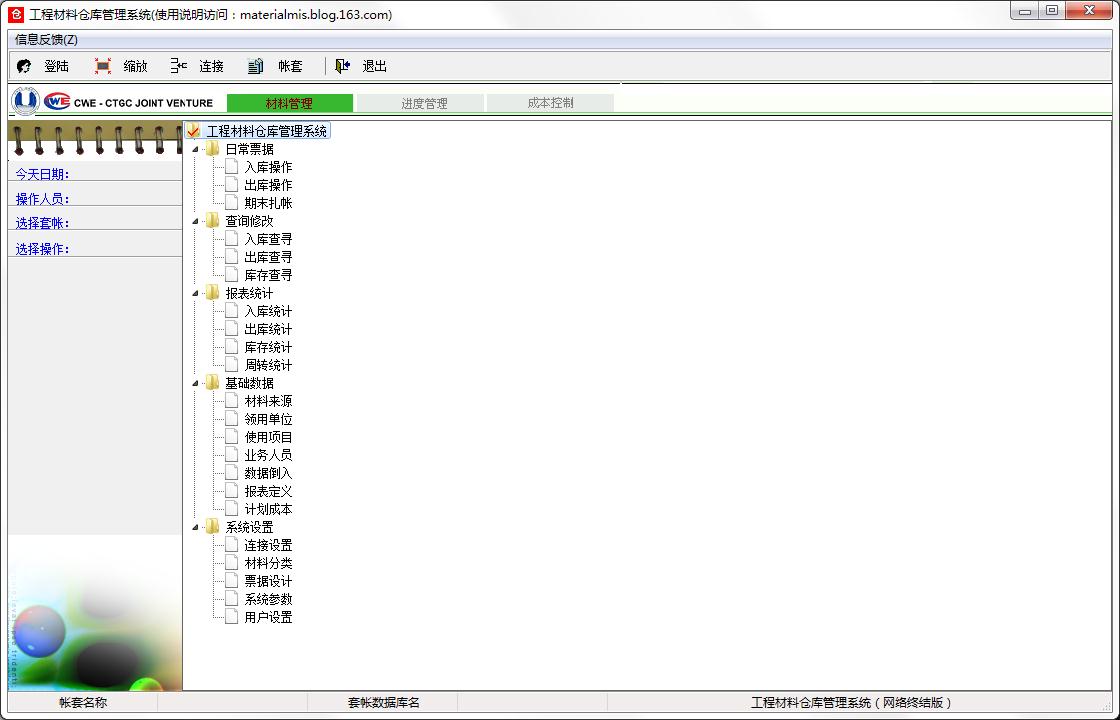This screenshot has height=720, width=1120.
Task: Collapse the 系统设置 tree node arrow
Action: pos(195,528)
